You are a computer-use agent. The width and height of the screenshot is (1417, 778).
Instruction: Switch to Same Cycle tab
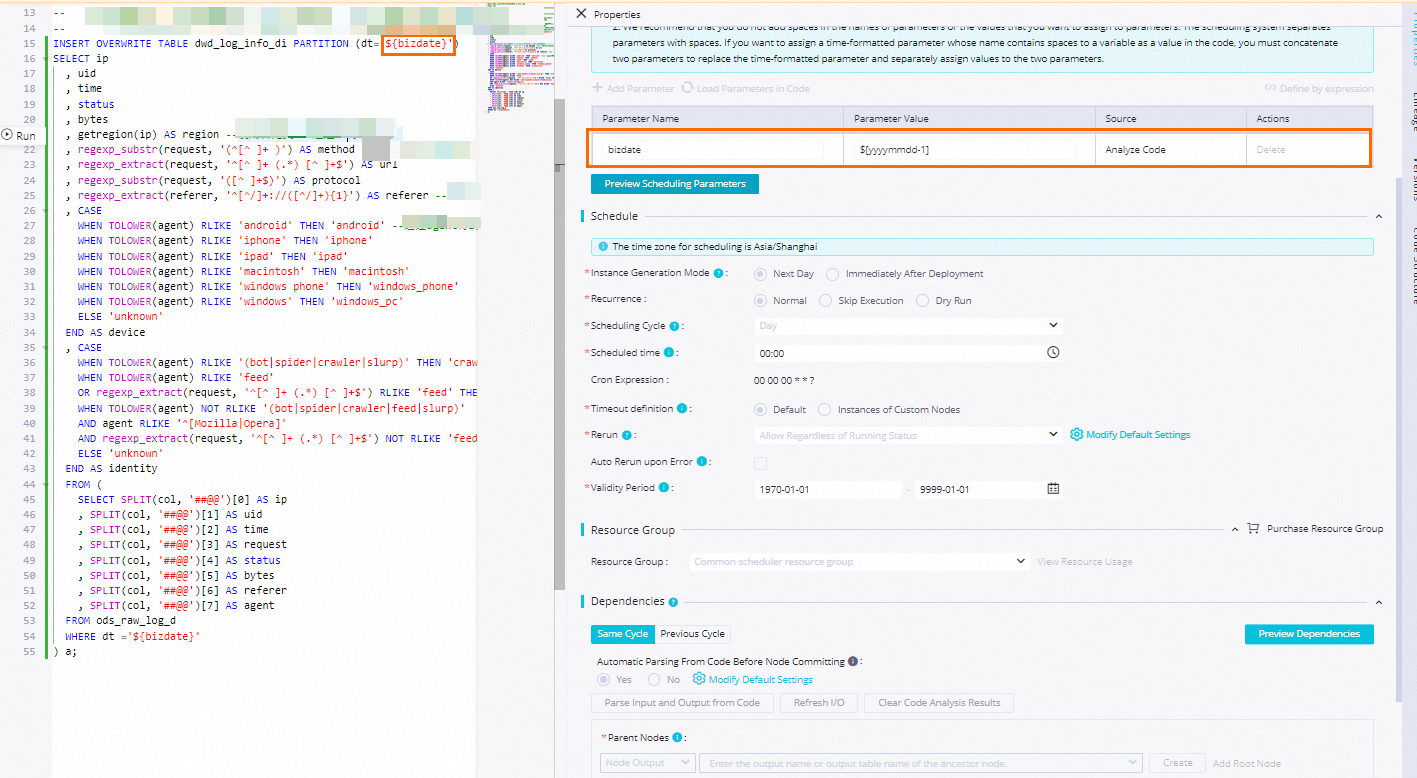(x=623, y=634)
